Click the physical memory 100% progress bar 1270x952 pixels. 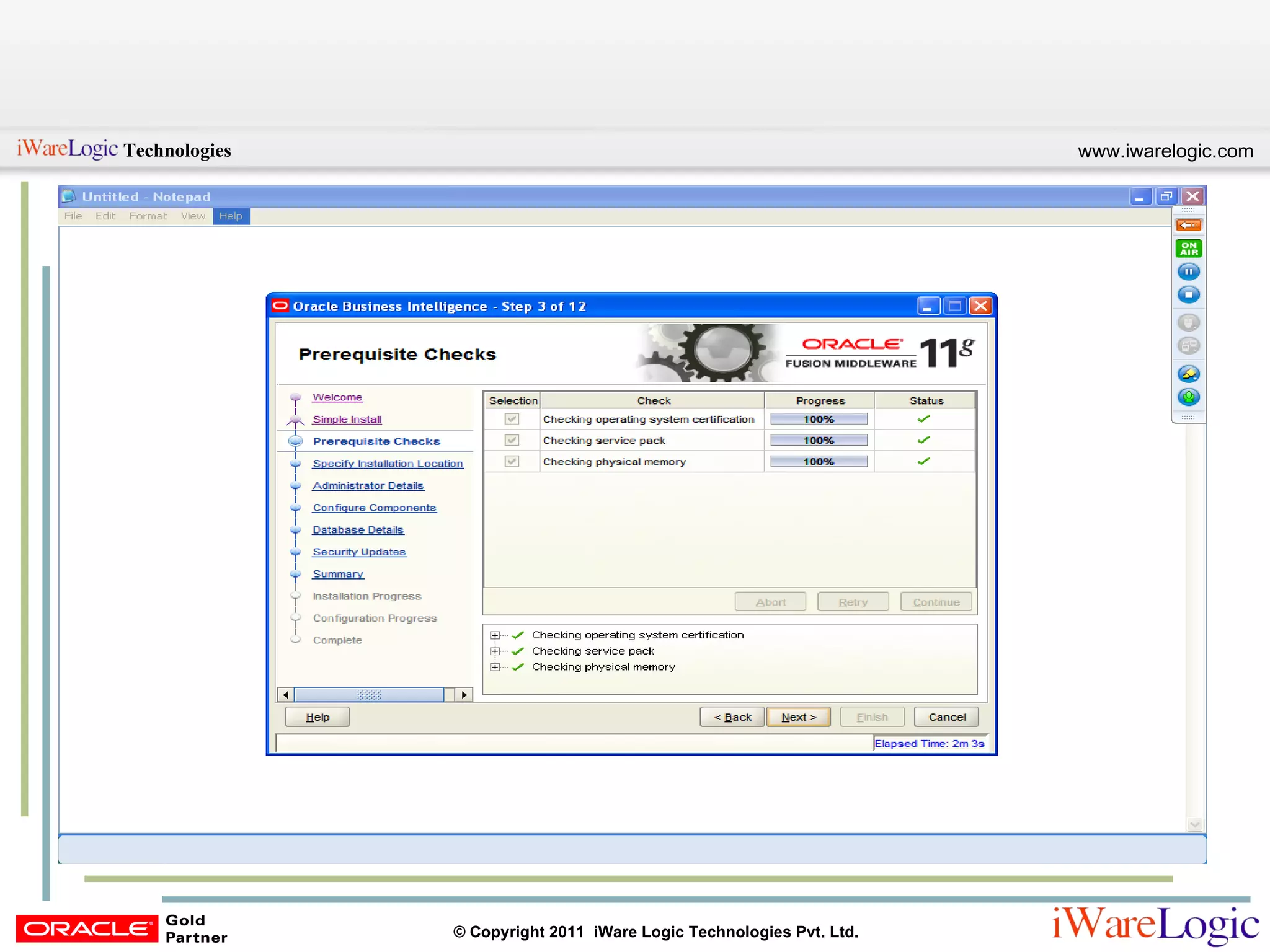(x=819, y=462)
